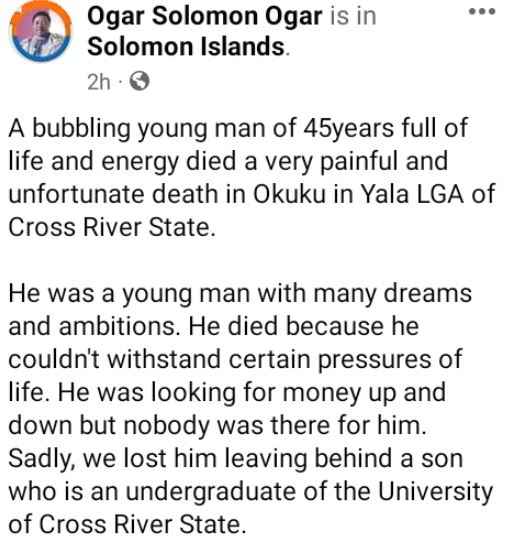Click the word 'Okuku' in the post

point(289,194)
